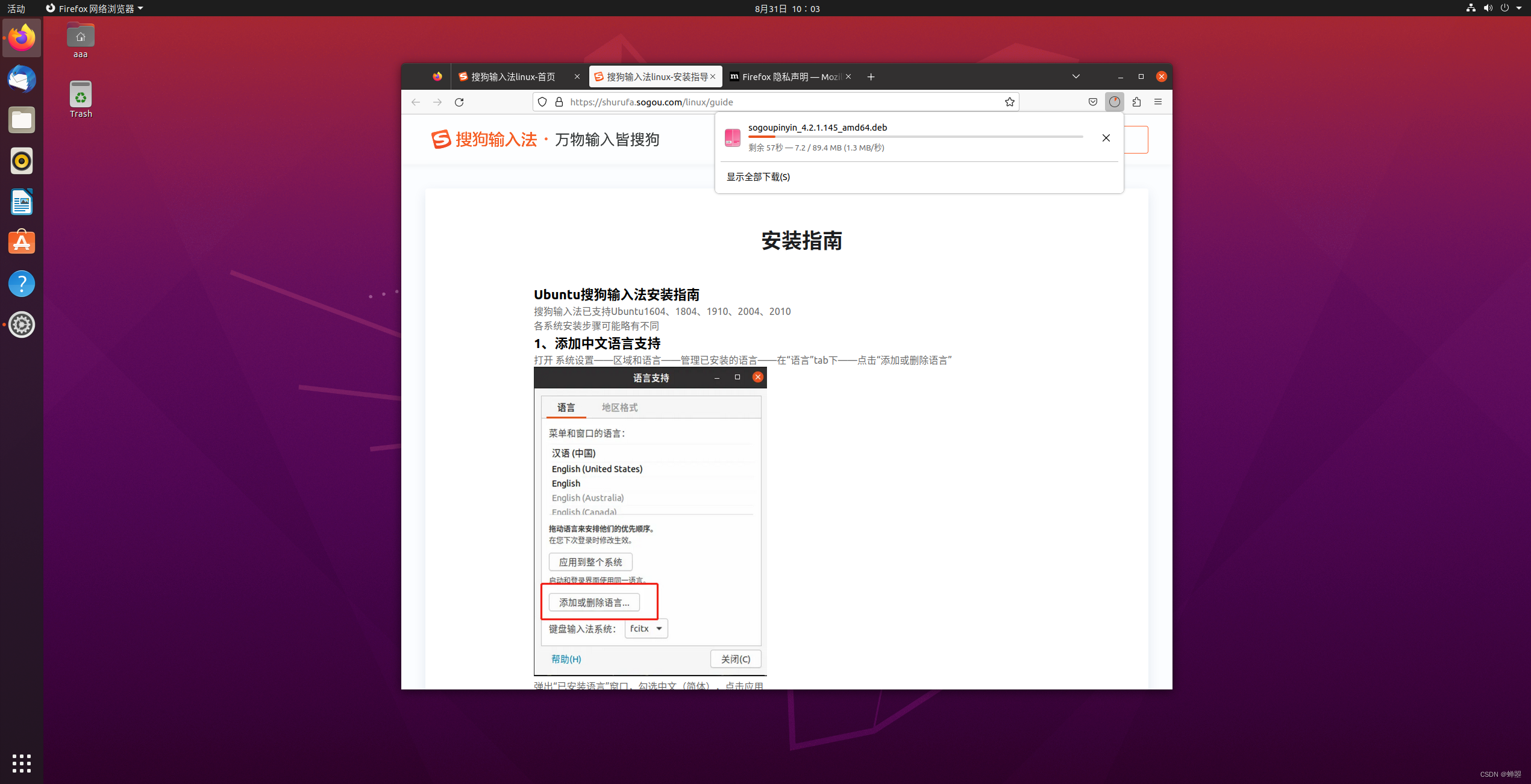1531x784 pixels.
Task: Switch to 搜狗输入法linux-首页 tab
Action: click(513, 76)
